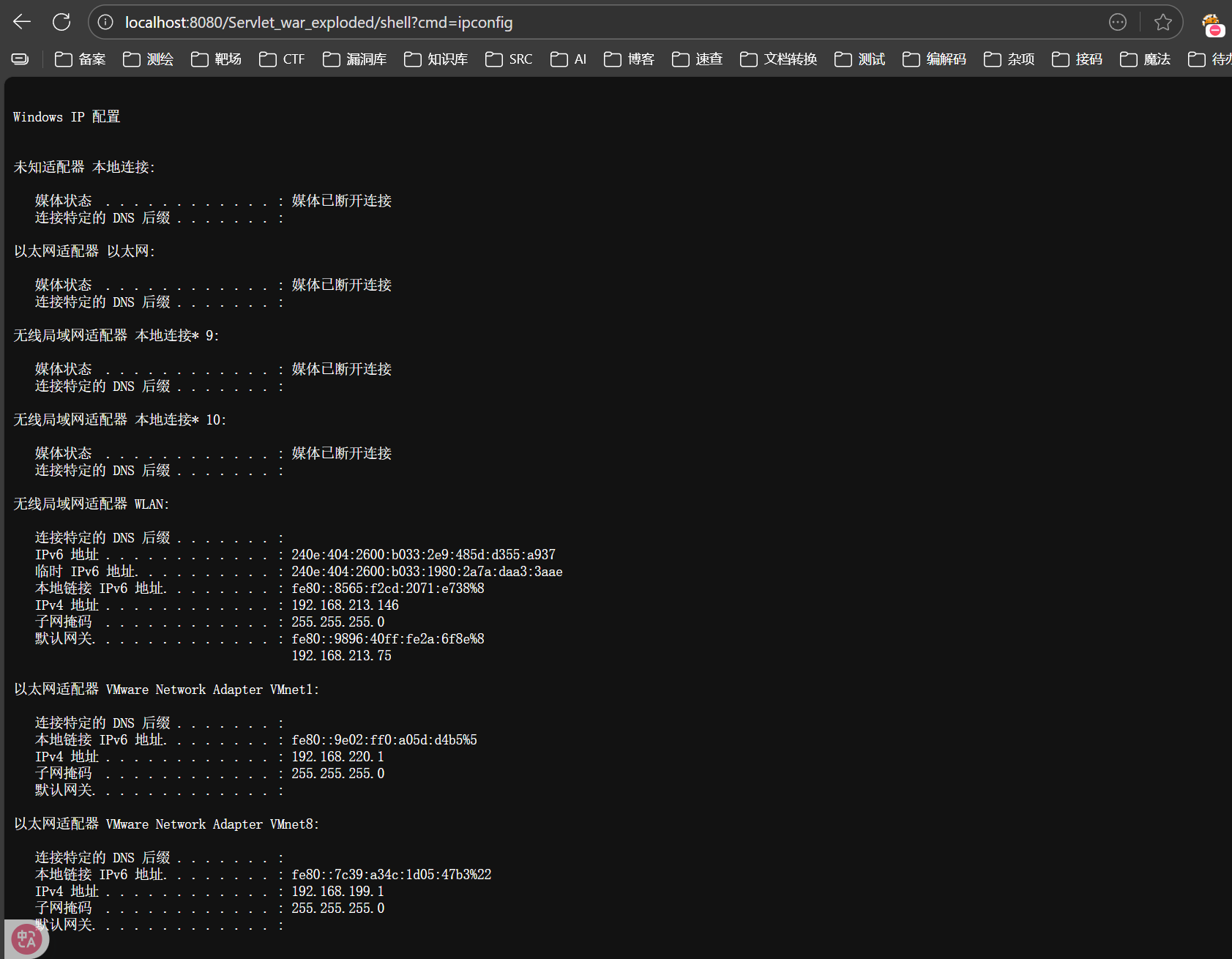1232x959 pixels.
Task: Click the address bar URL field
Action: tap(586, 23)
